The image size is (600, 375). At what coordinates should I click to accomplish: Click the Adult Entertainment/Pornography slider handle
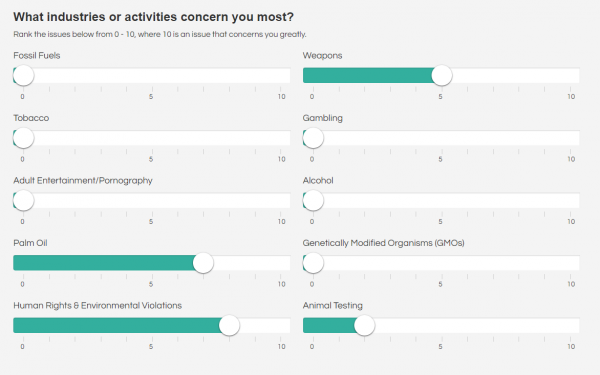coord(23,201)
